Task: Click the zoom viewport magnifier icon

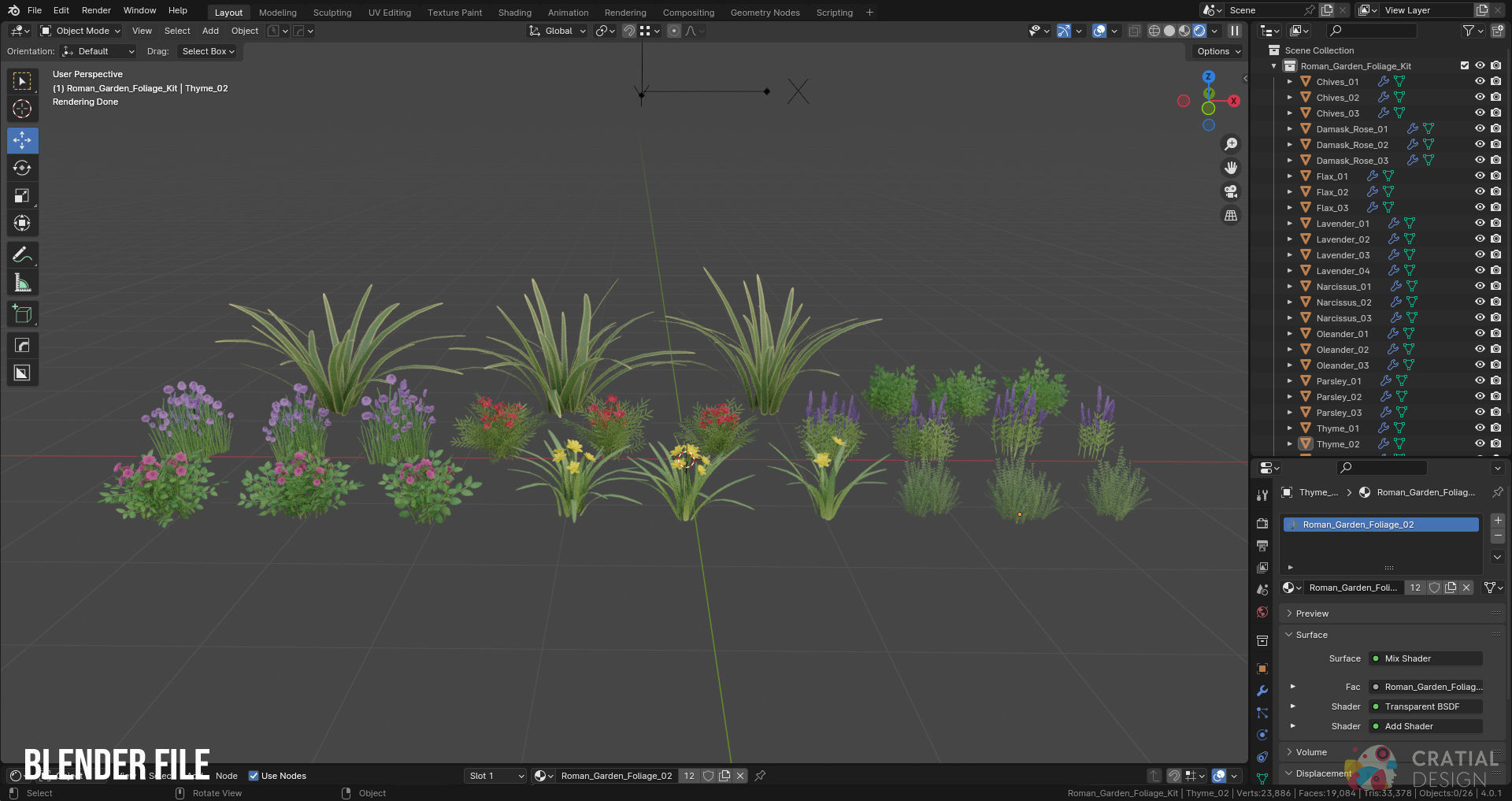Action: 1230,144
